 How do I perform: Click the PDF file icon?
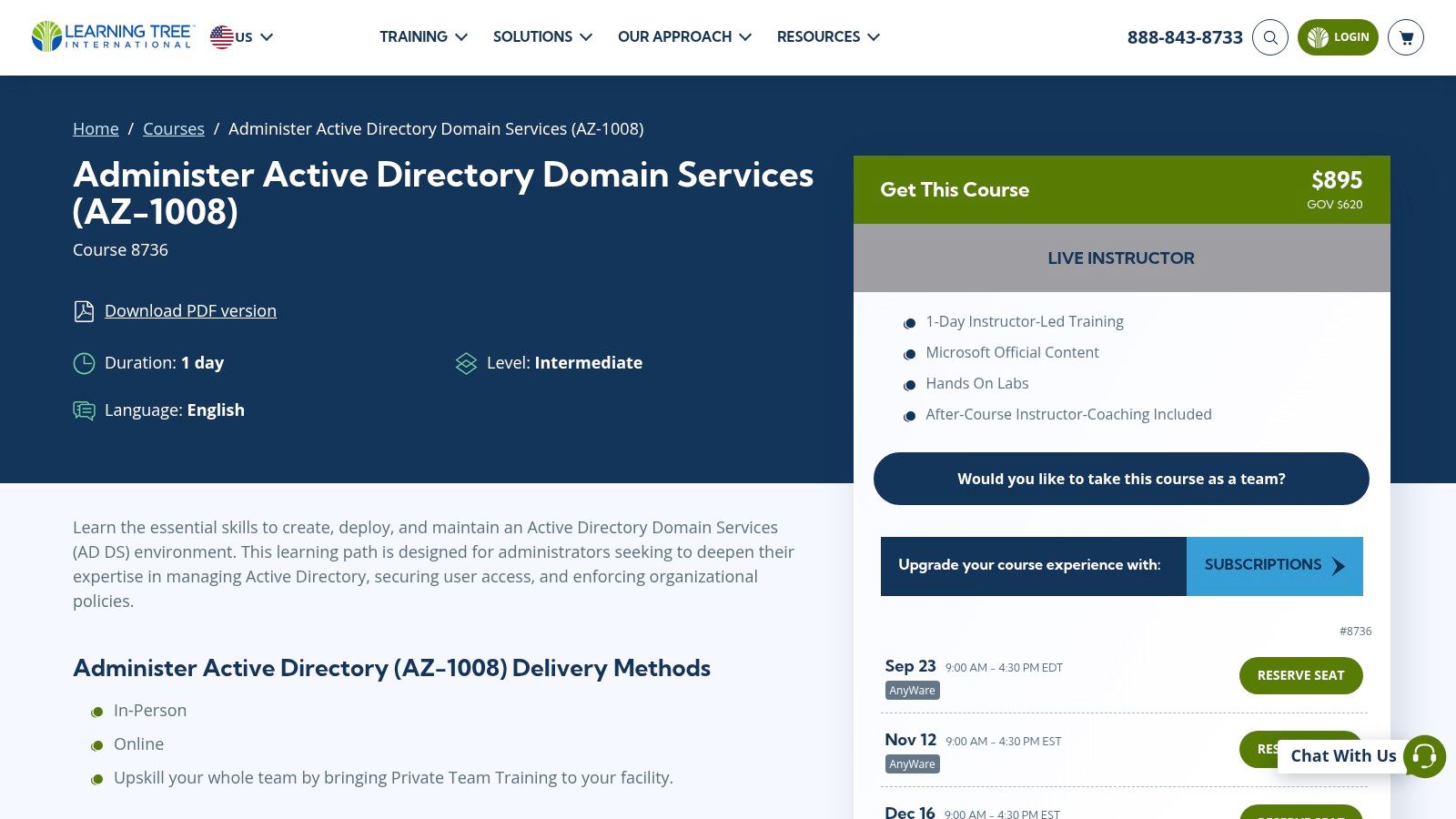pyautogui.click(x=84, y=311)
